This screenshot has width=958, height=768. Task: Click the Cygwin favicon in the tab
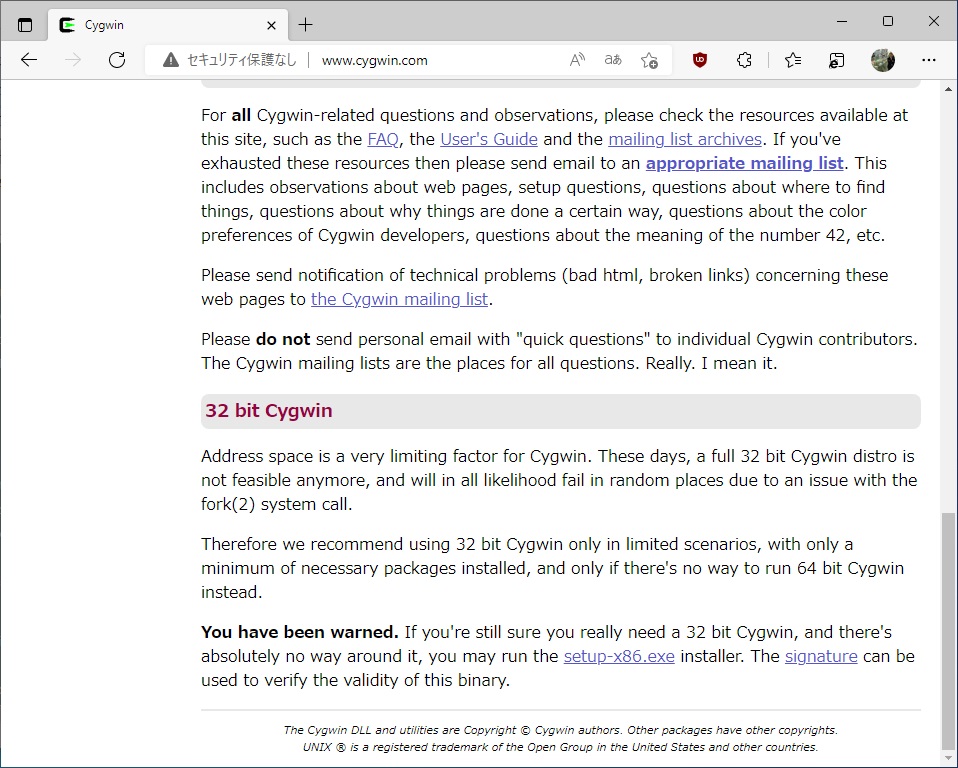pyautogui.click(x=67, y=25)
